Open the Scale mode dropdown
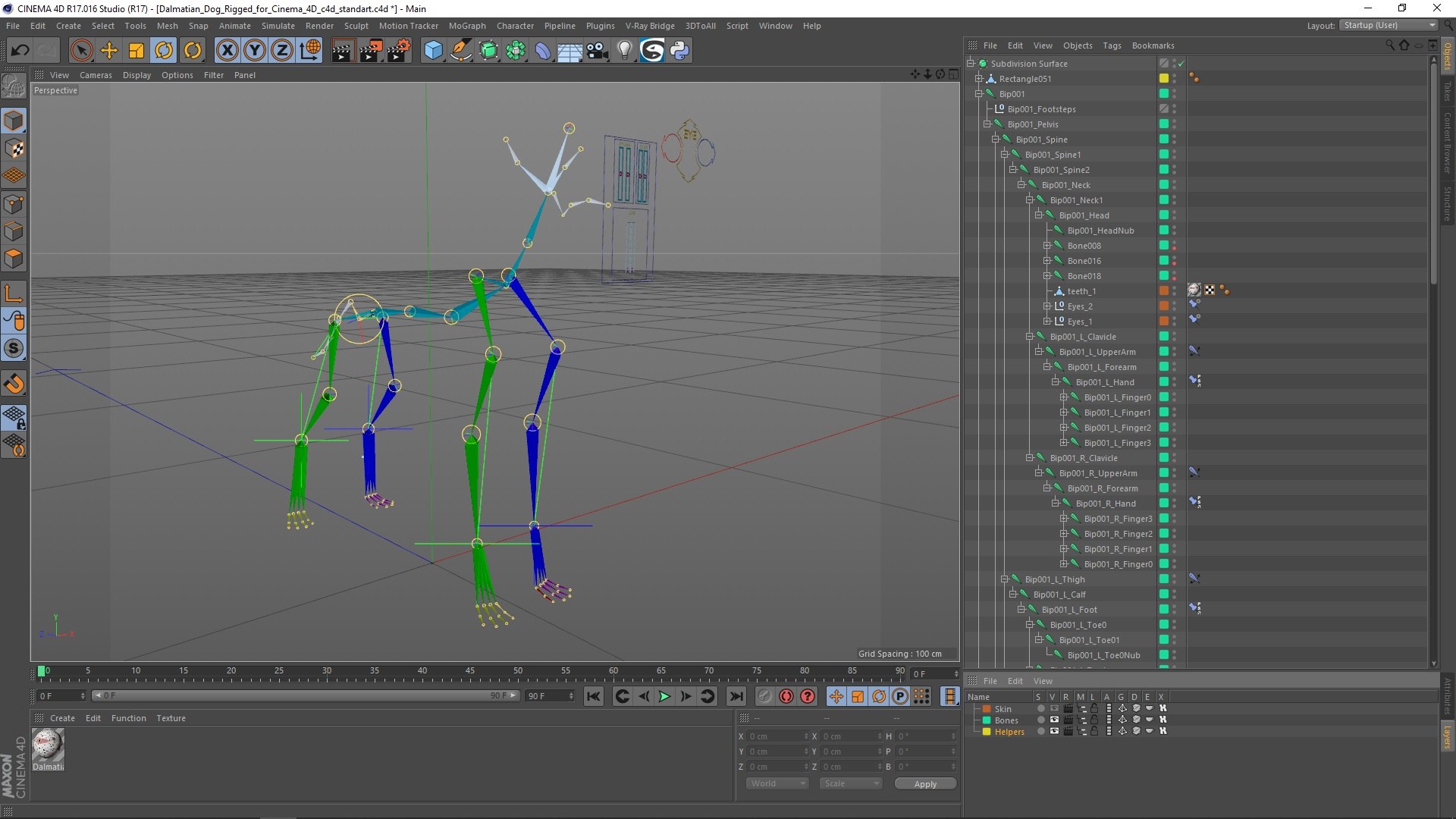This screenshot has height=819, width=1456. (x=850, y=783)
